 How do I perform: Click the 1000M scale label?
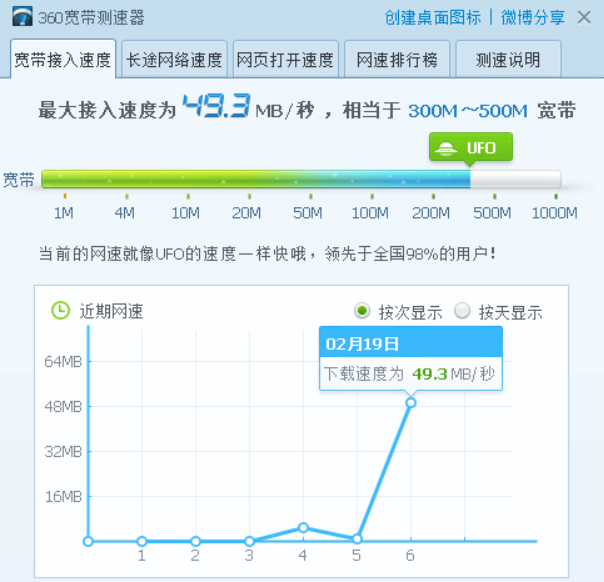click(555, 213)
